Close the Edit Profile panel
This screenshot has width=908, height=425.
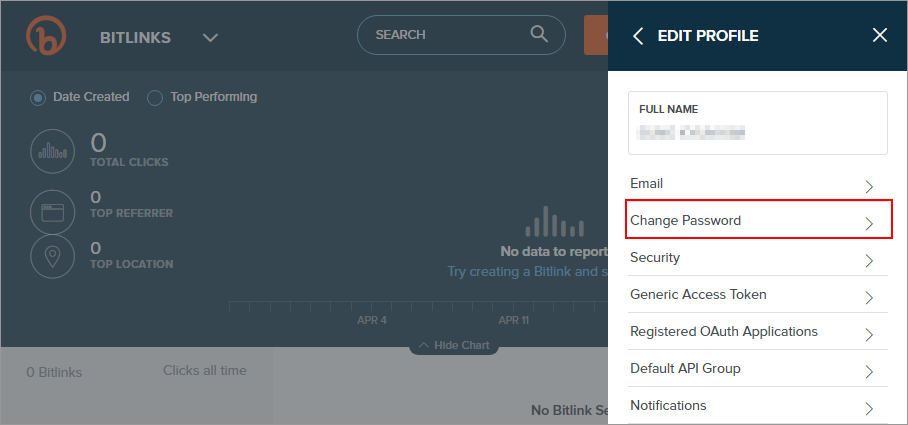[880, 35]
